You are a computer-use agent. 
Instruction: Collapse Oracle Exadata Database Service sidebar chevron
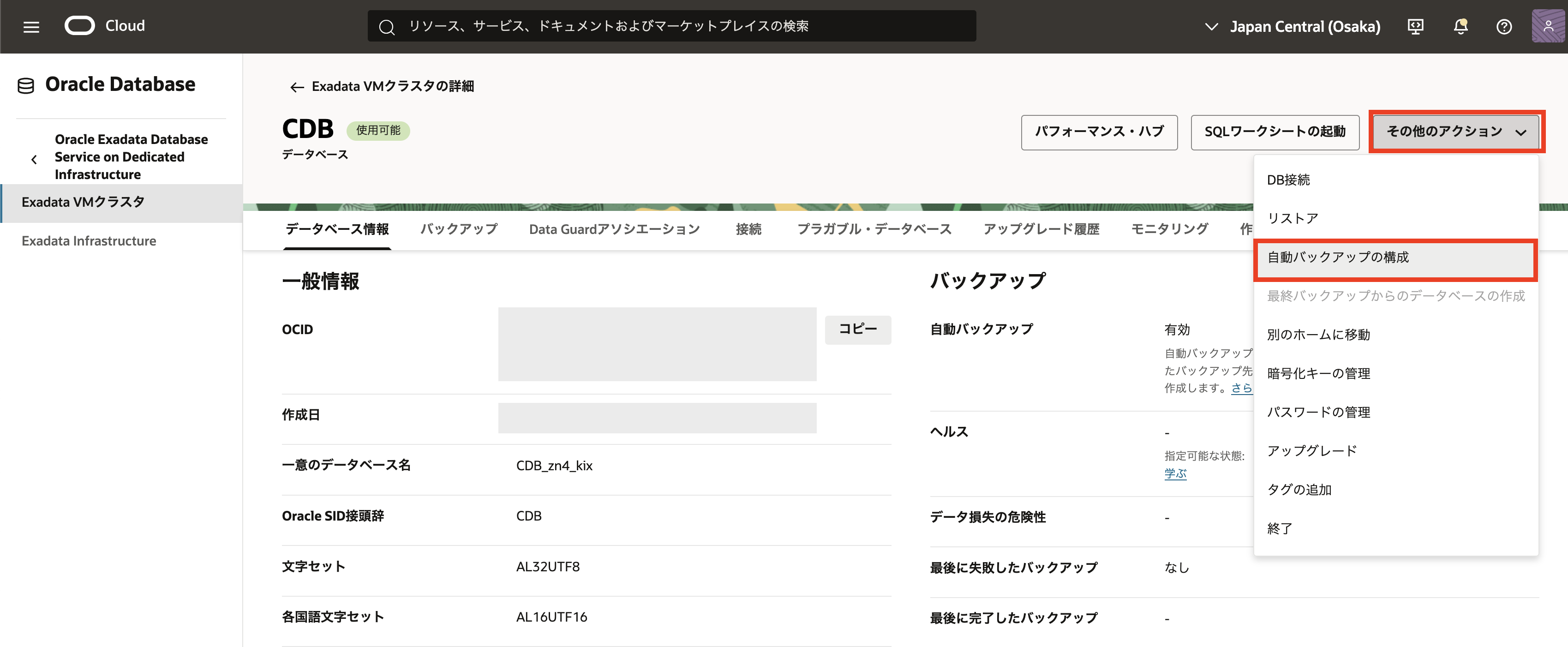[34, 160]
